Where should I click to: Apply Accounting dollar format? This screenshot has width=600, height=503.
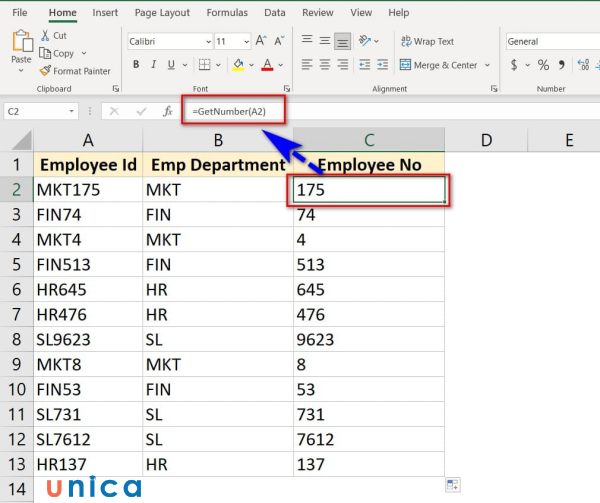514,65
